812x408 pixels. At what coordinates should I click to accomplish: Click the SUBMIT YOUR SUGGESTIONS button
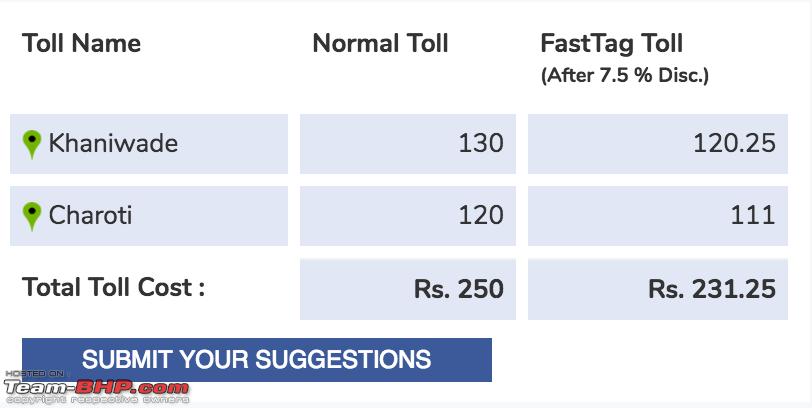point(257,360)
